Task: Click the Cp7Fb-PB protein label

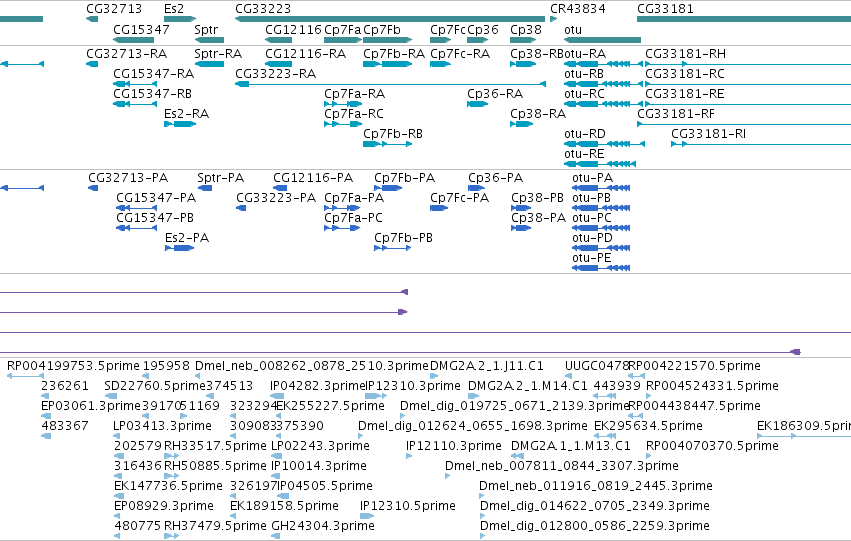Action: coord(403,238)
